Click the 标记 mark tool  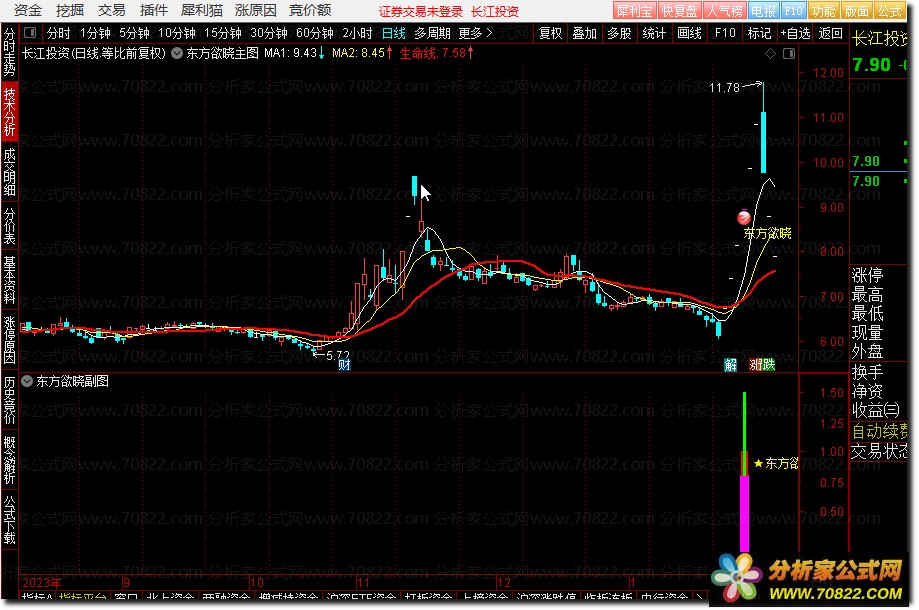pyautogui.click(x=759, y=33)
